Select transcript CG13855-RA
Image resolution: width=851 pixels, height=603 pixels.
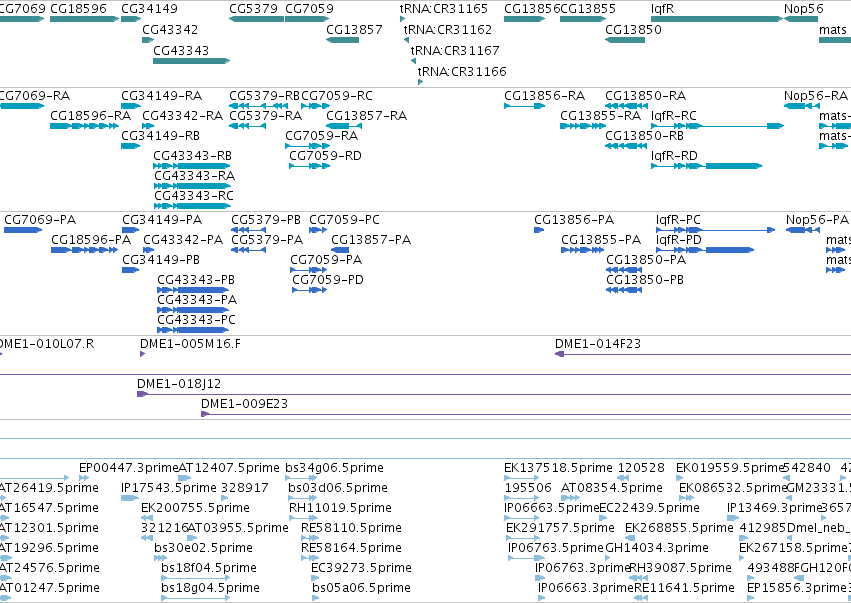(601, 116)
